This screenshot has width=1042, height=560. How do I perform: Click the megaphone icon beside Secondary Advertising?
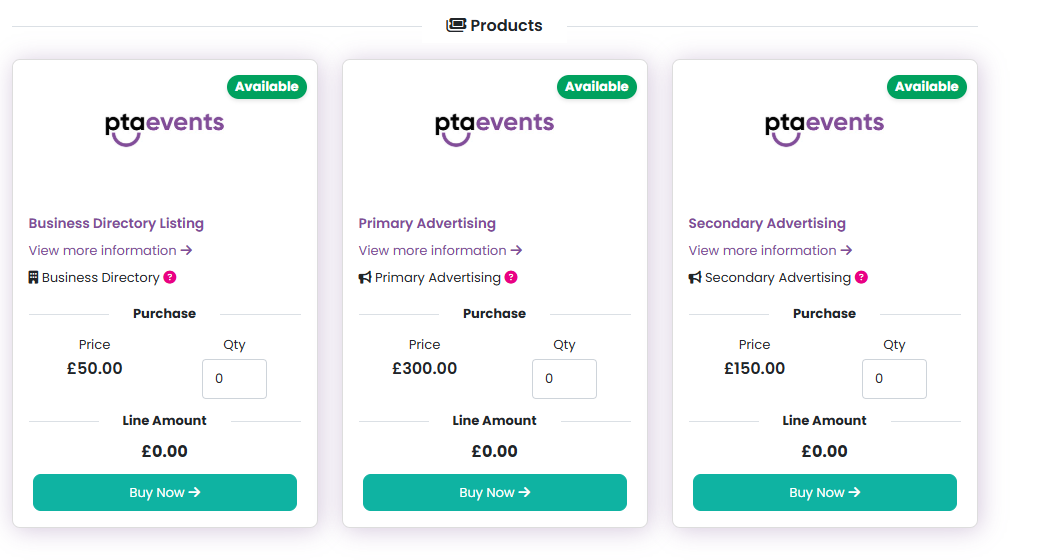(x=695, y=277)
